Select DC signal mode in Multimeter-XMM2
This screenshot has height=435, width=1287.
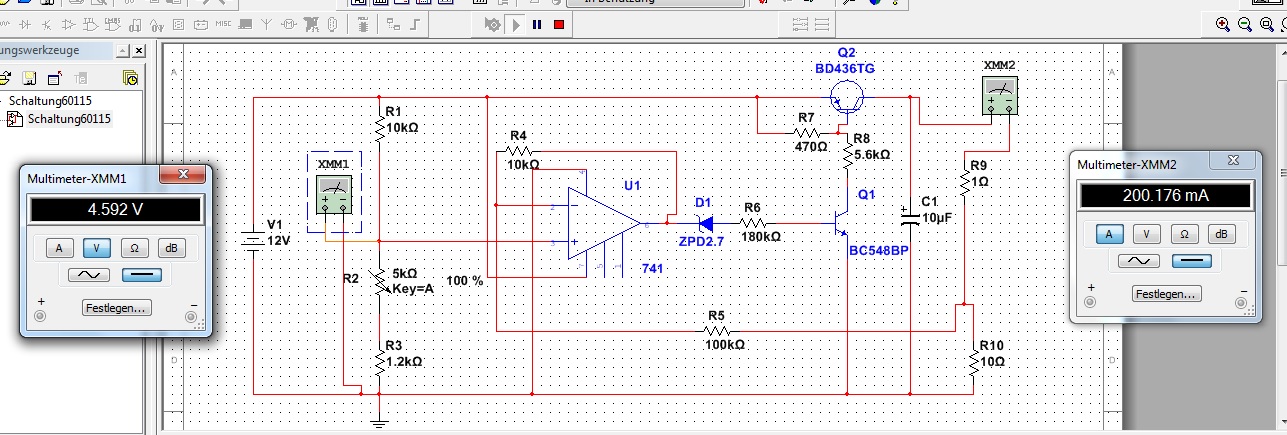coord(1191,261)
